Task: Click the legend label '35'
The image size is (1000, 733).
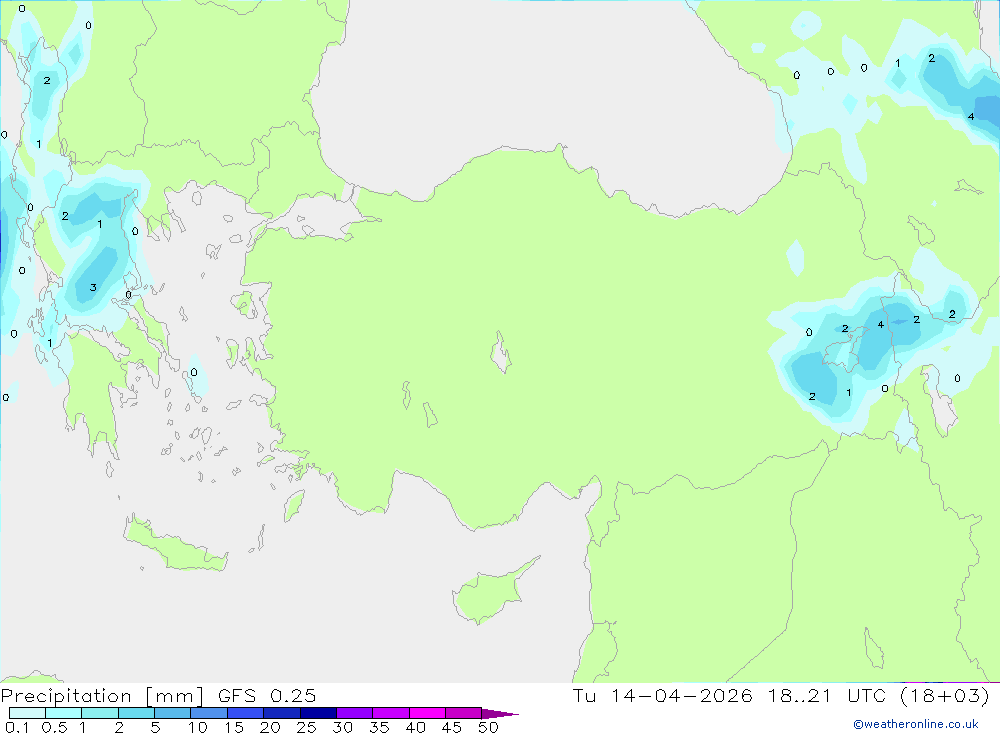Action: click(379, 727)
